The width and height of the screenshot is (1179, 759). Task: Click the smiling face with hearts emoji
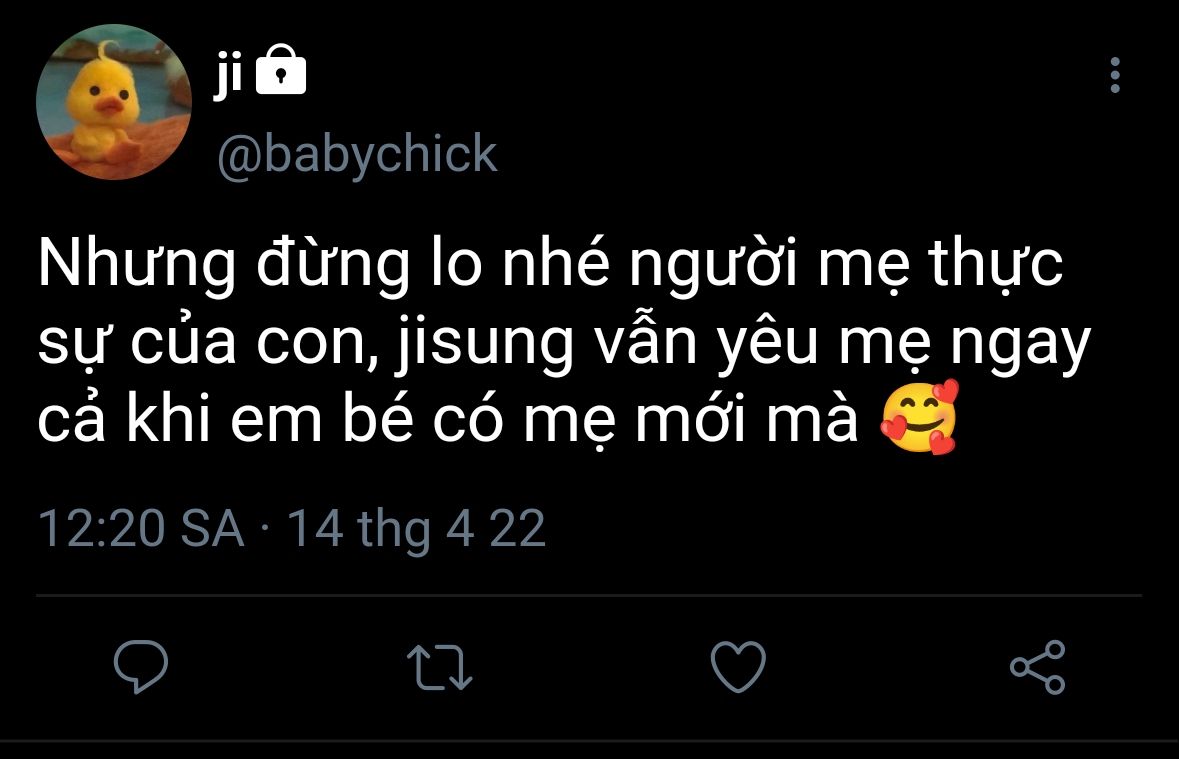point(920,417)
